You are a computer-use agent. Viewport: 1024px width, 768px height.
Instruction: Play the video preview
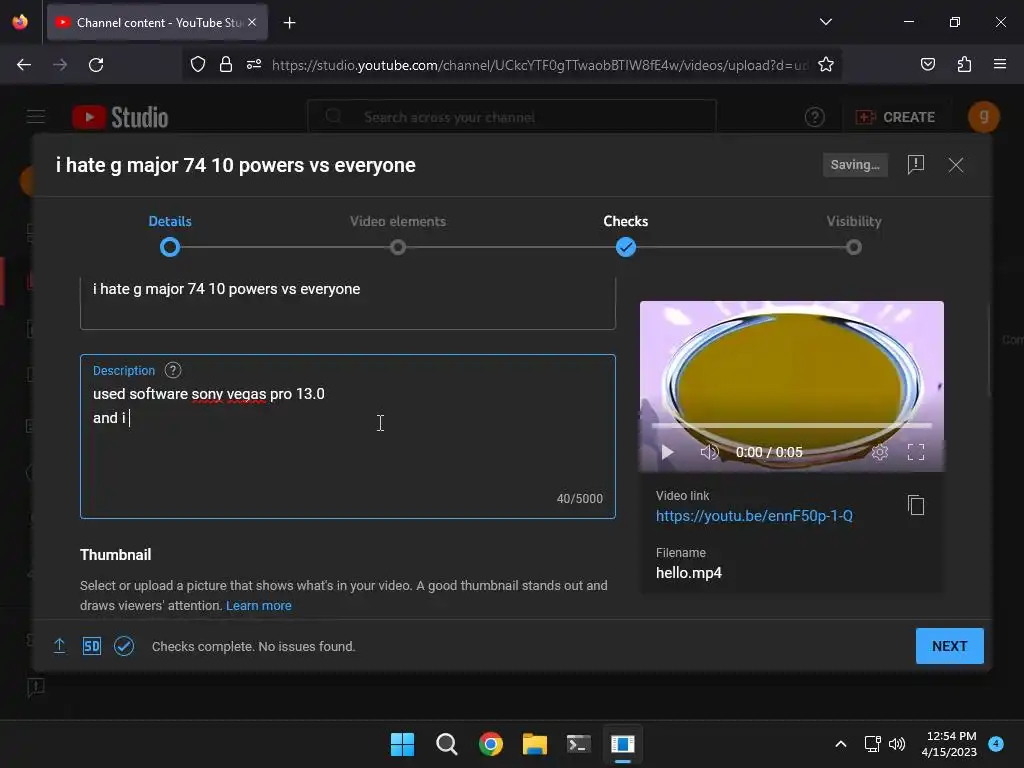(667, 452)
